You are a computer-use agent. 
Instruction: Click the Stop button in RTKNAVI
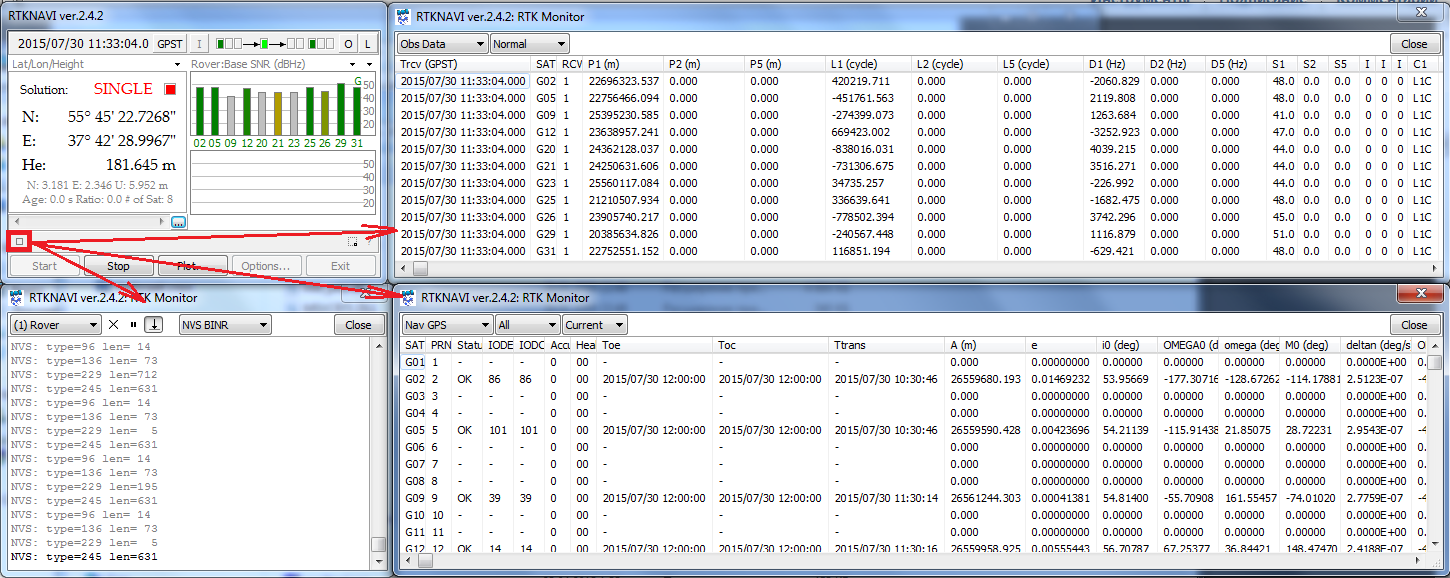[x=119, y=266]
